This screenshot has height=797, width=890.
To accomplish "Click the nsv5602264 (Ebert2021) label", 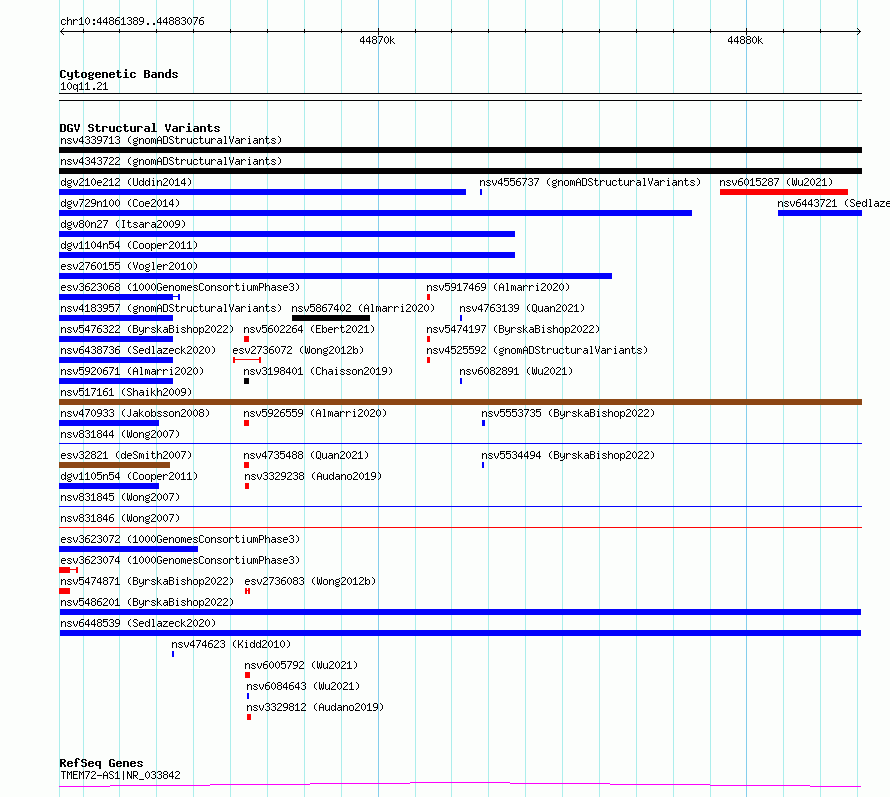I will [309, 329].
